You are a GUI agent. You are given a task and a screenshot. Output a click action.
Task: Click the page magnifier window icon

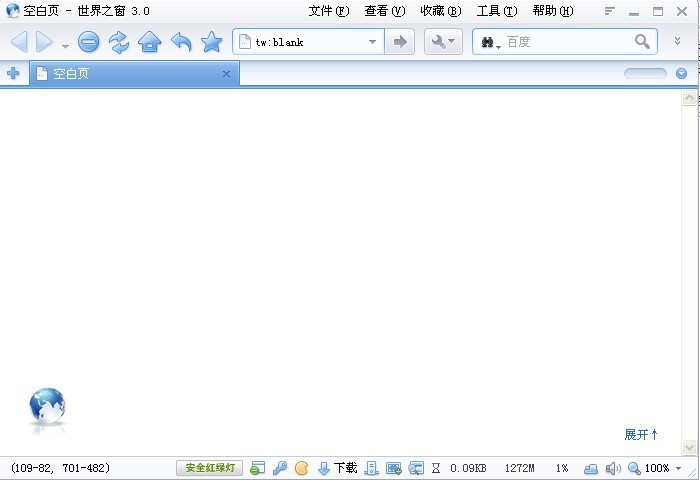(416, 468)
